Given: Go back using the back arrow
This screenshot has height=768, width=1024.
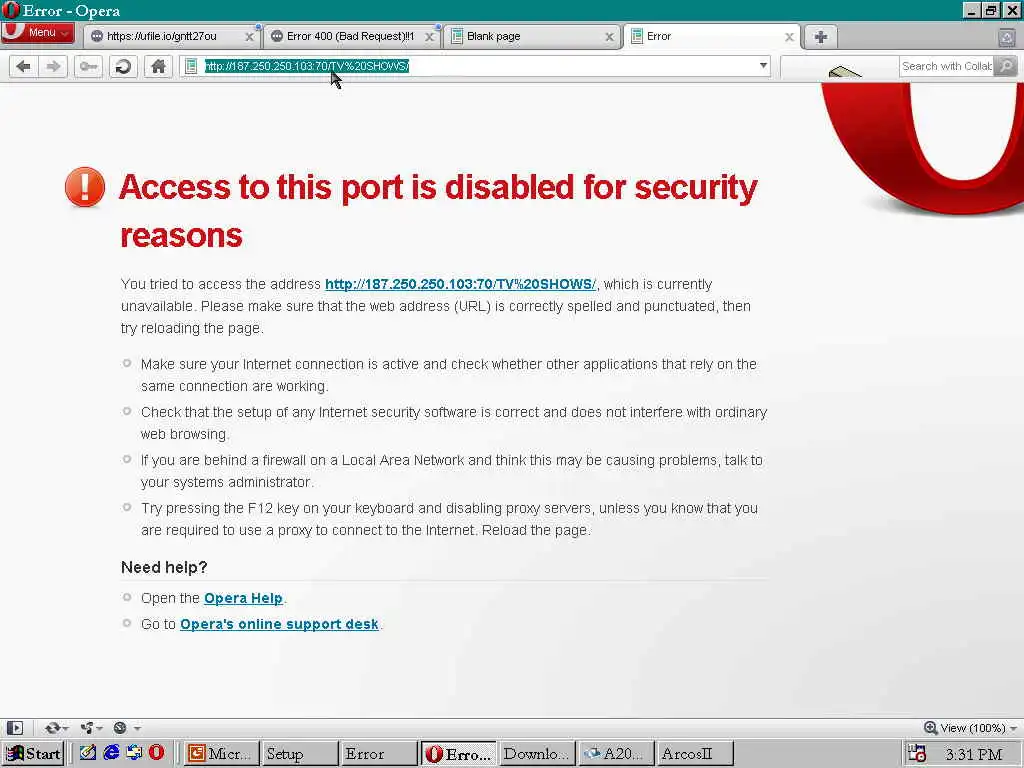Looking at the screenshot, I should point(24,66).
